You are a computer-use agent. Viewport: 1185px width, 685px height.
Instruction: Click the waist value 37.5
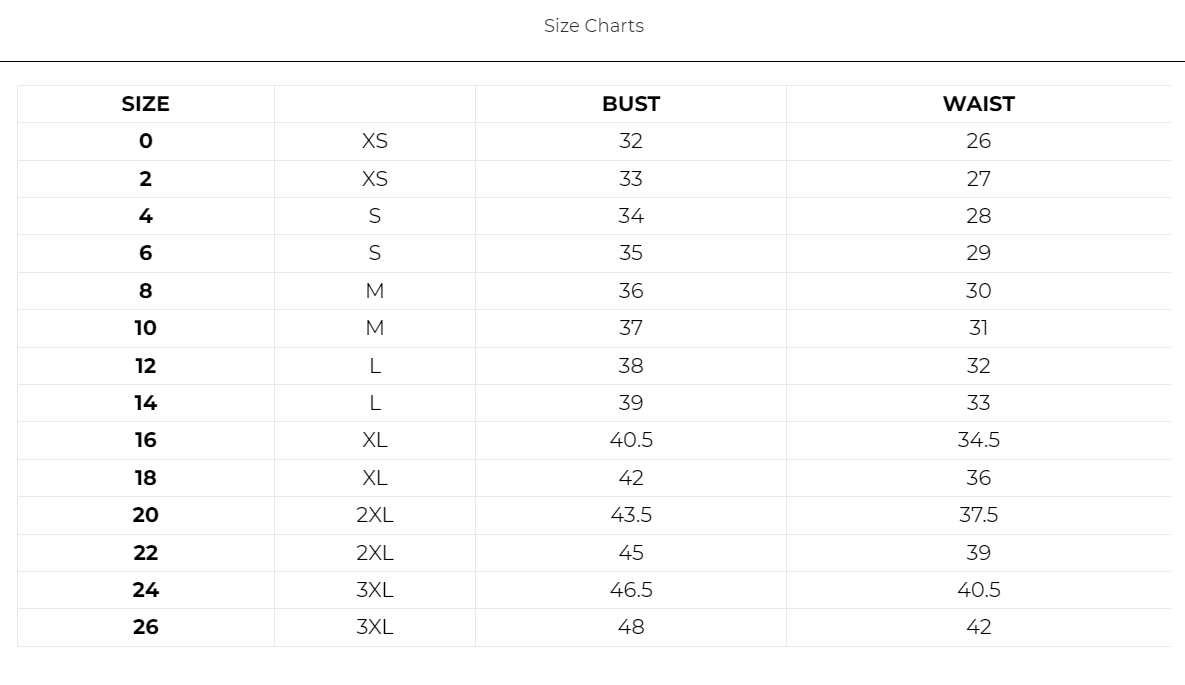pos(979,515)
